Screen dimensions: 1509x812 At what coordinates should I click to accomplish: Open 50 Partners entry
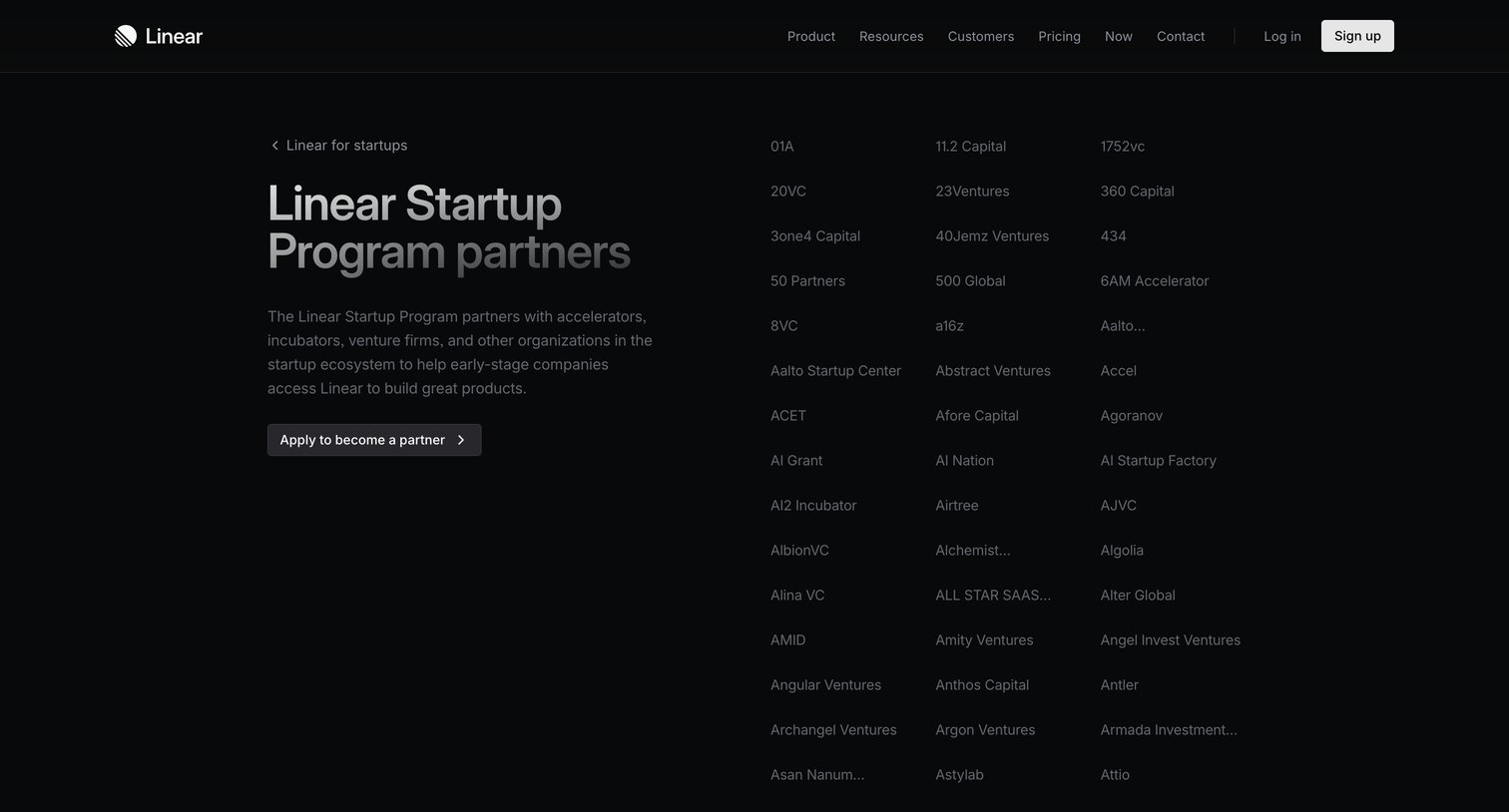pos(807,281)
